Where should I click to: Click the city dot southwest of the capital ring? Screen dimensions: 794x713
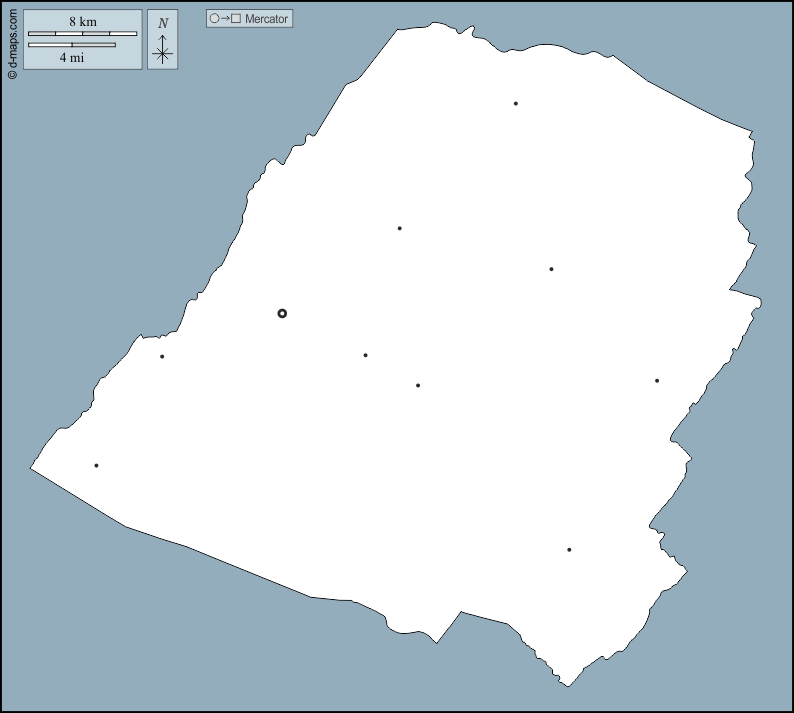pyautogui.click(x=162, y=356)
